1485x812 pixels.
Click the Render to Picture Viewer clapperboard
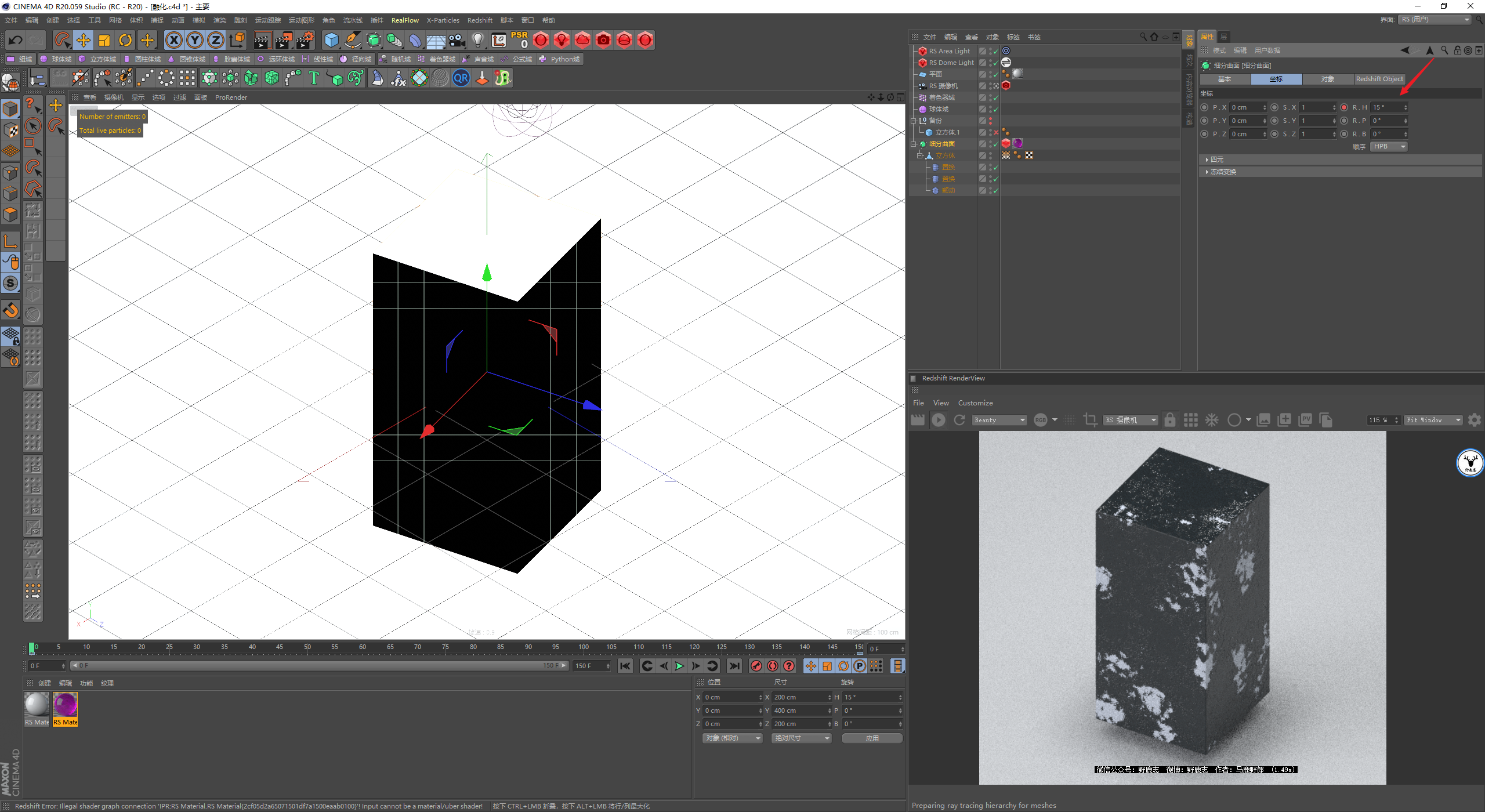[283, 40]
